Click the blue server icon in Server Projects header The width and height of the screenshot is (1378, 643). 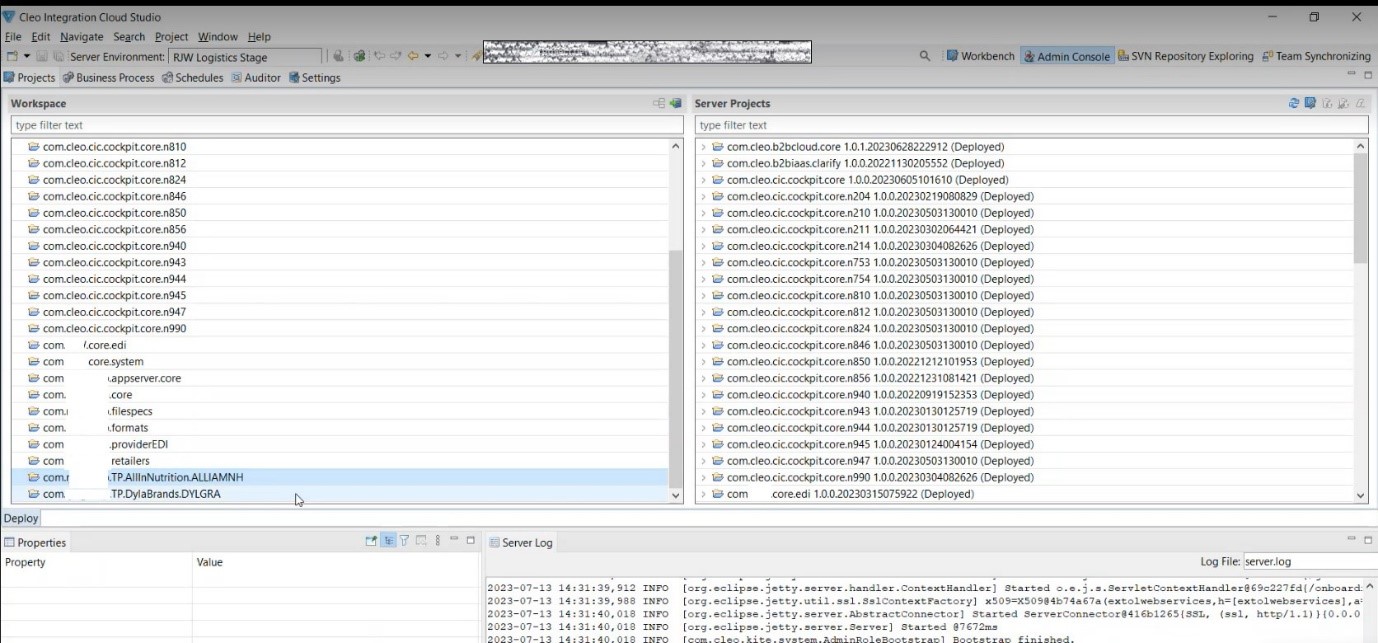pos(1310,104)
